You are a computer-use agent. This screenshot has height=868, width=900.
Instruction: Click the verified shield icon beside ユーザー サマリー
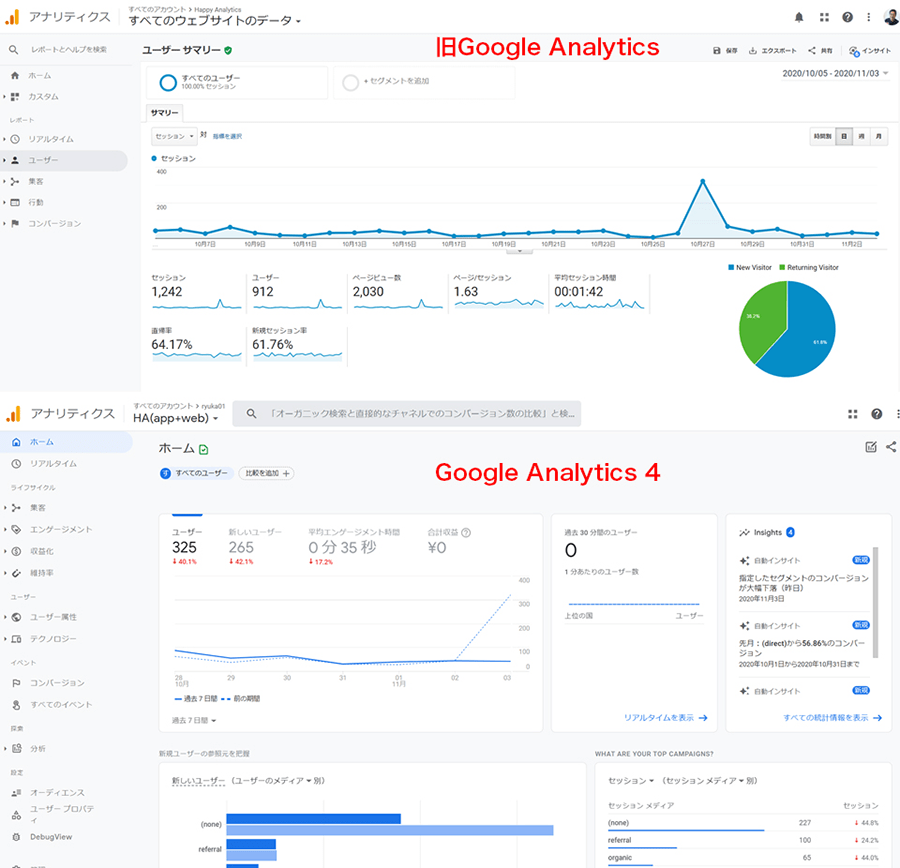click(x=228, y=51)
